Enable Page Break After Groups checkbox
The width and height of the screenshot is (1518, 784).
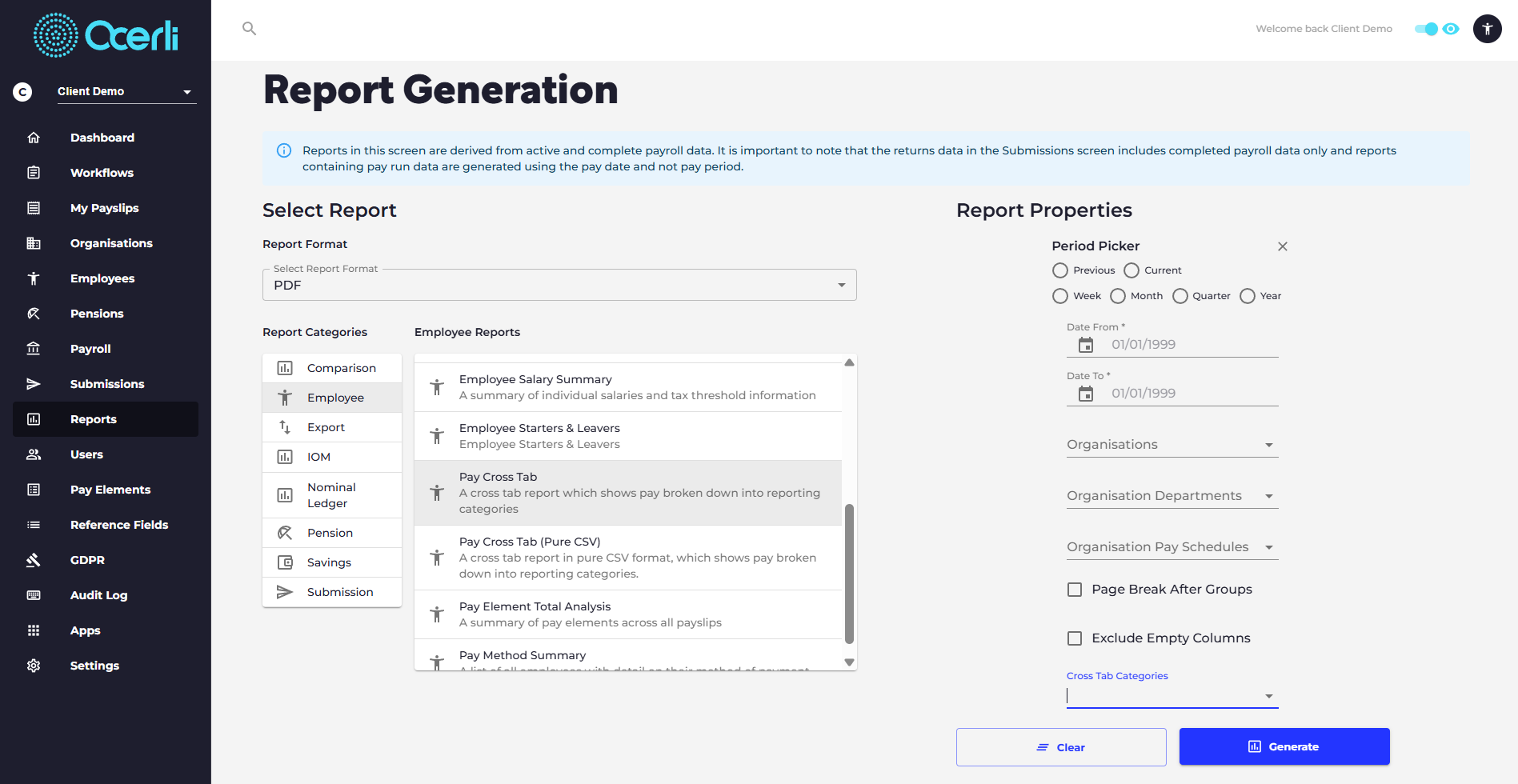point(1075,590)
